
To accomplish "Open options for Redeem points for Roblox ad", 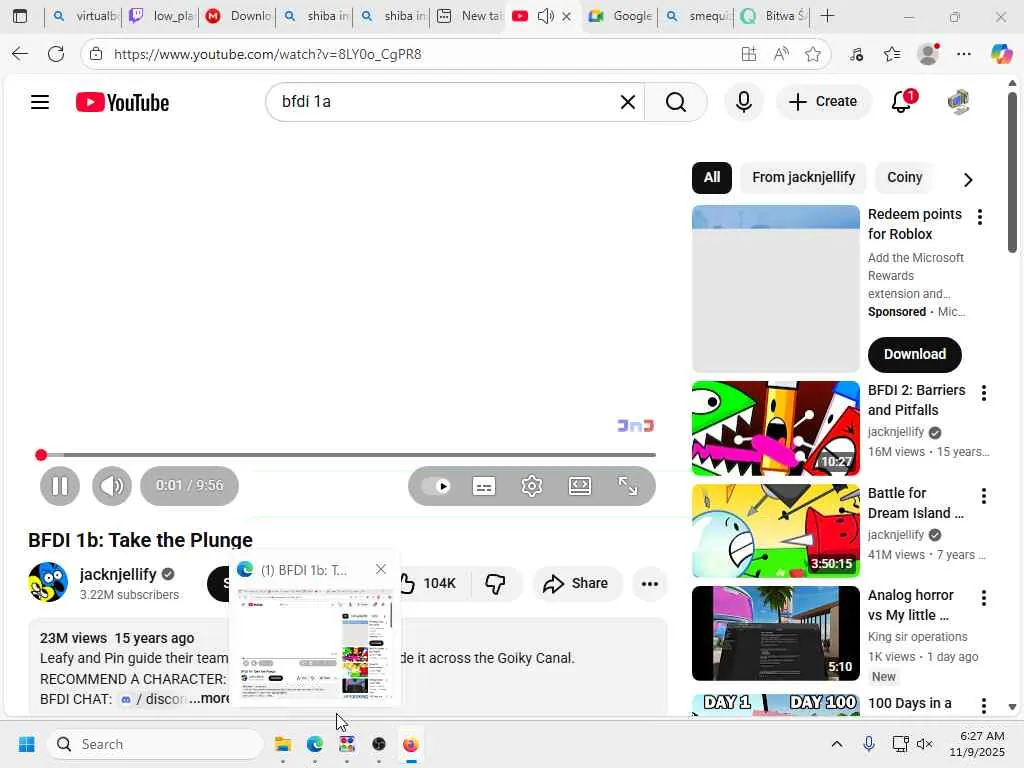I will 980,217.
